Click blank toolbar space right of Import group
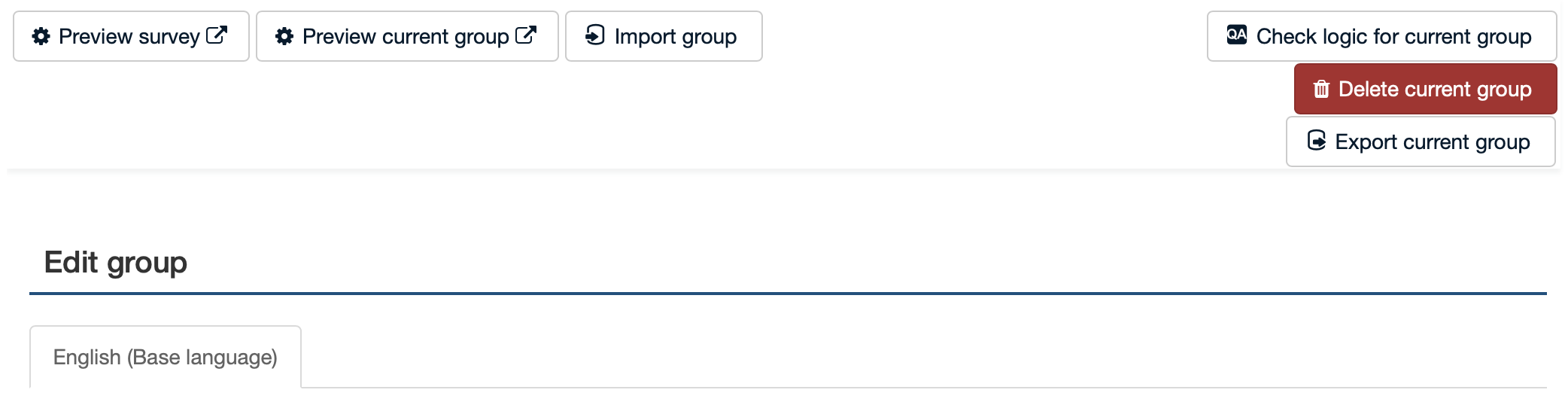Viewport: 1568px width, 408px height. point(978,36)
